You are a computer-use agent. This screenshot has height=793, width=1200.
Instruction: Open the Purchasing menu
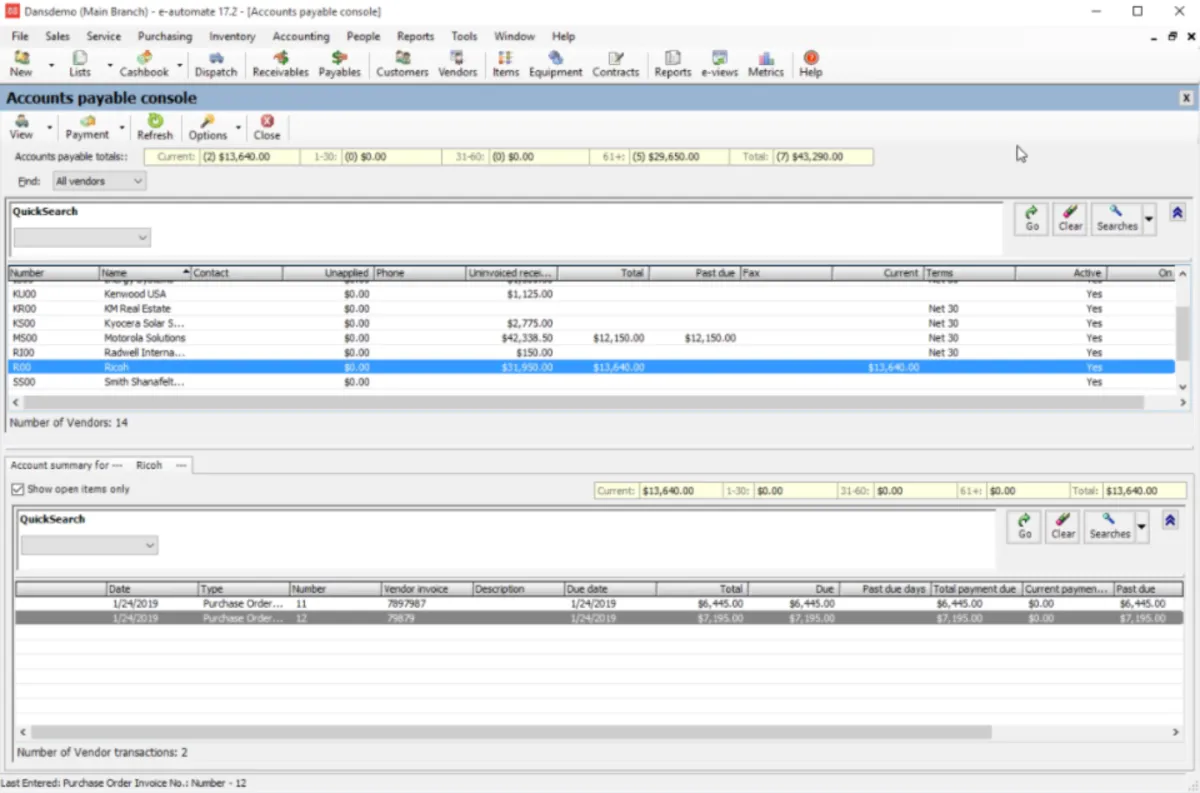pos(165,36)
